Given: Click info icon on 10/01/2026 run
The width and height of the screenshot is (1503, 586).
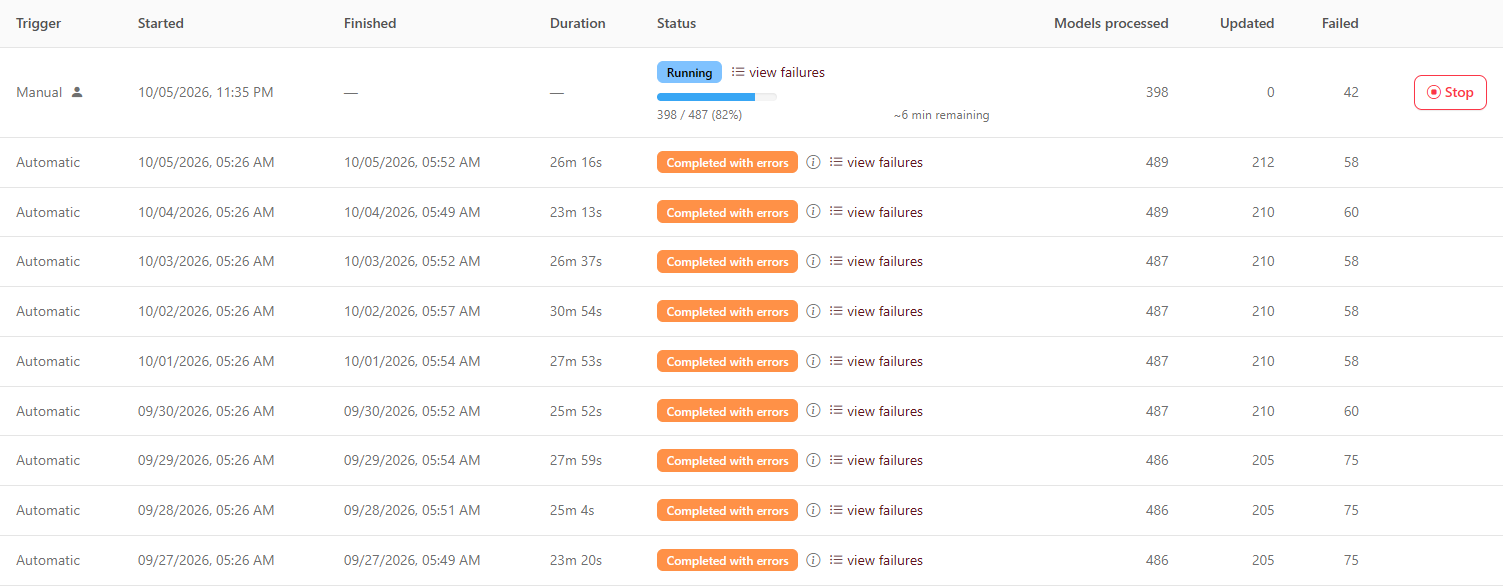Looking at the screenshot, I should point(813,361).
